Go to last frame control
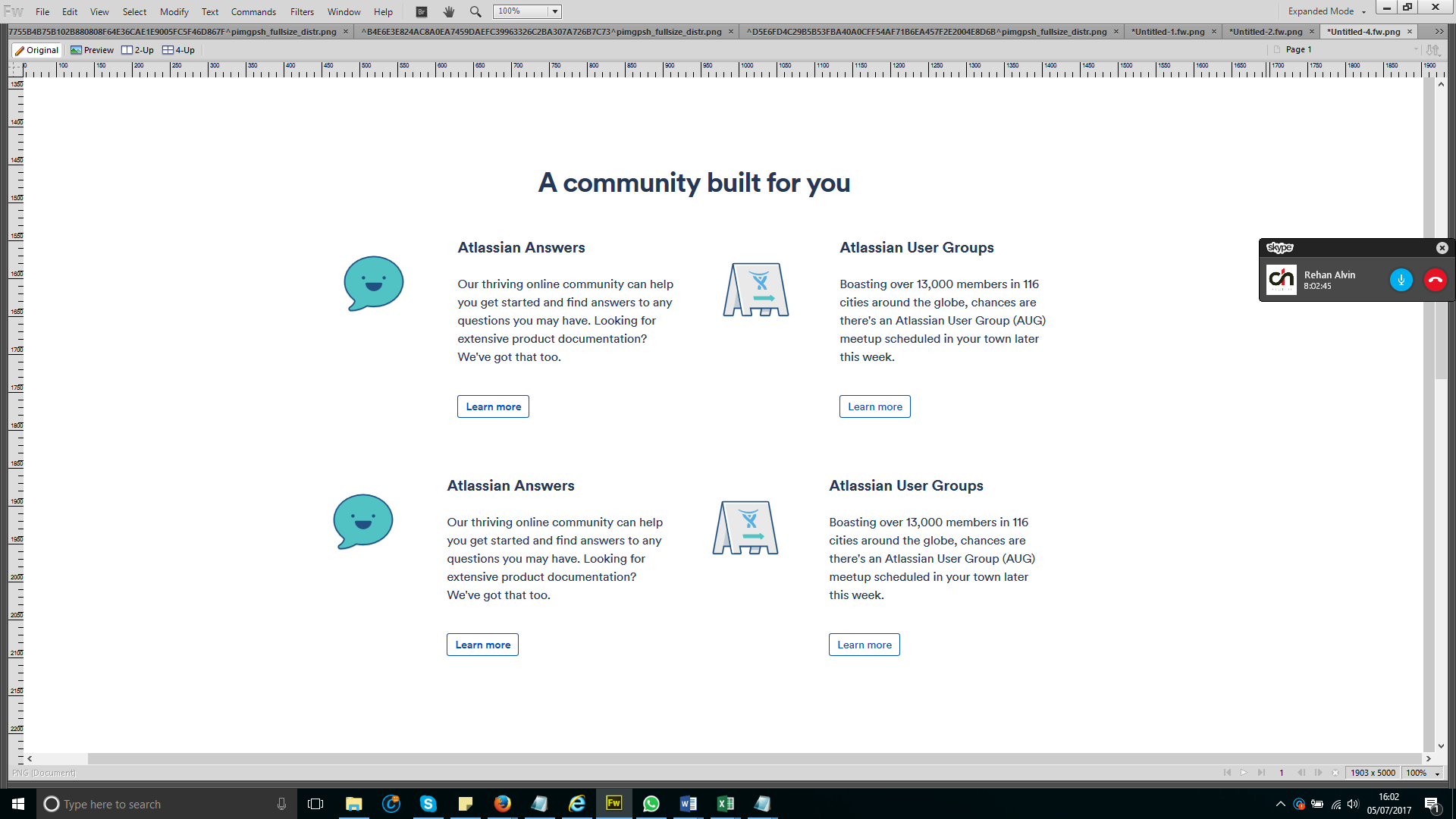1456x819 pixels. [x=1261, y=773]
